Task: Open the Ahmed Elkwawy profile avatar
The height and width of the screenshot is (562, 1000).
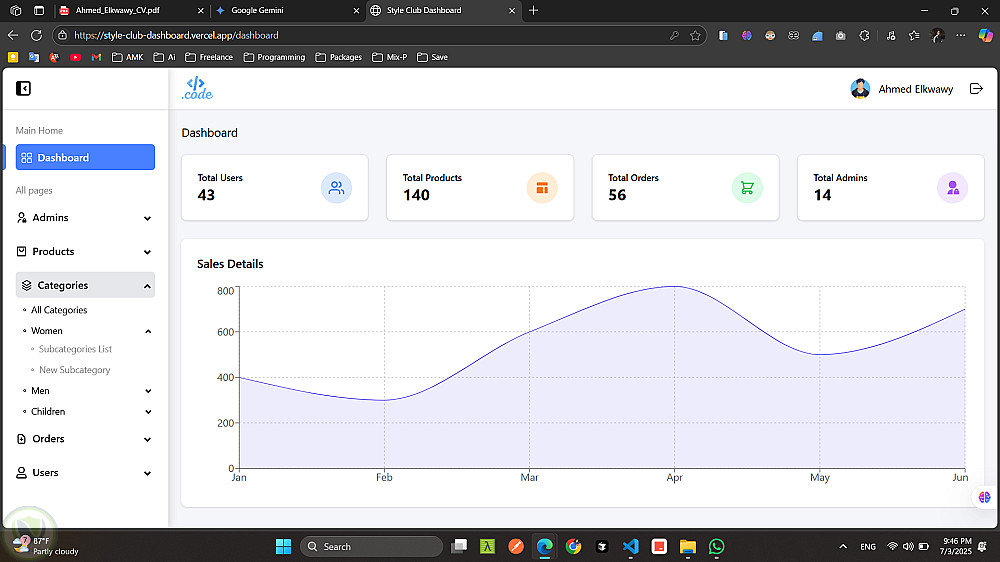Action: click(860, 89)
